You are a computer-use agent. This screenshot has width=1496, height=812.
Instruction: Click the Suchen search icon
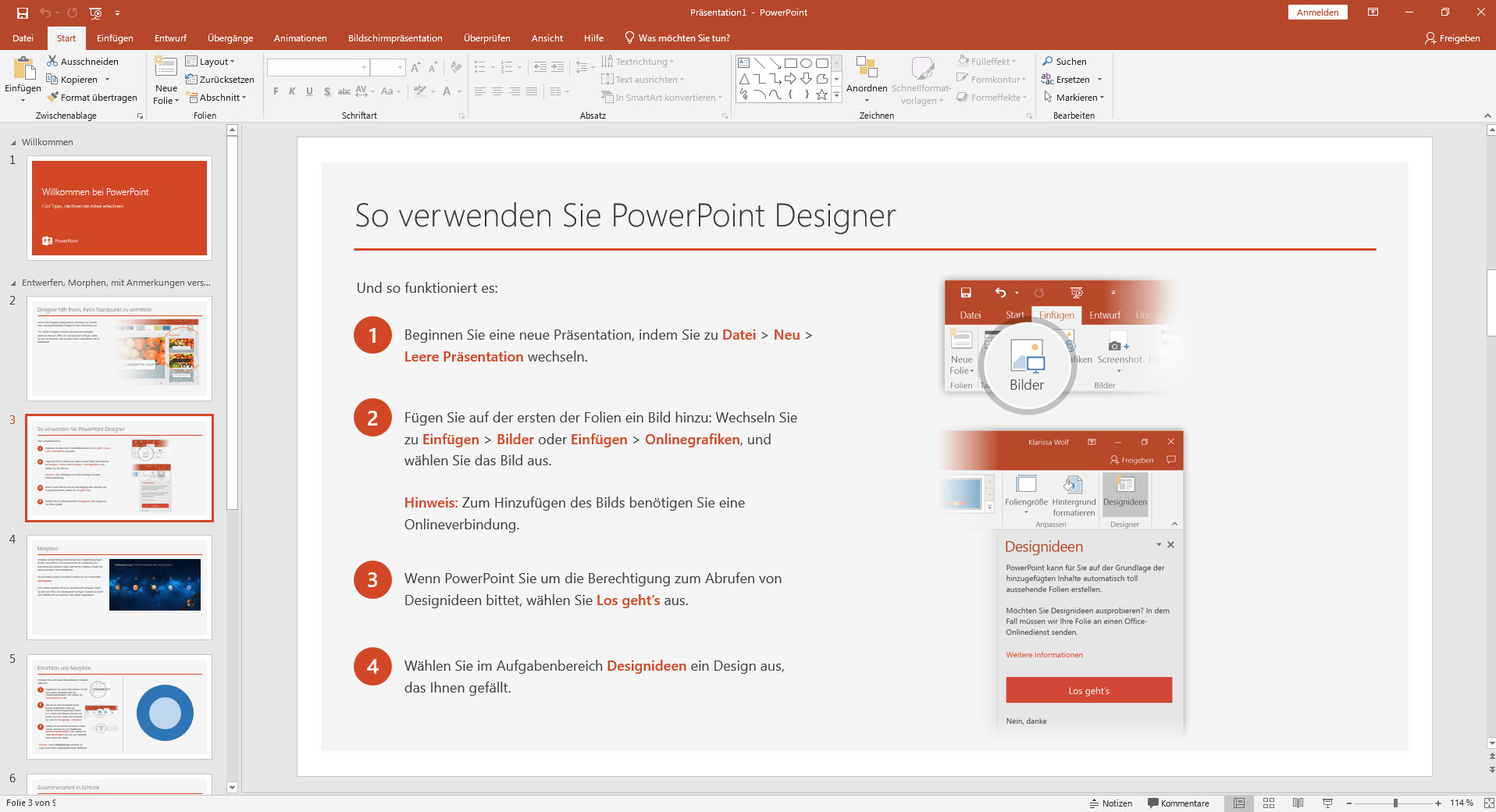1048,61
